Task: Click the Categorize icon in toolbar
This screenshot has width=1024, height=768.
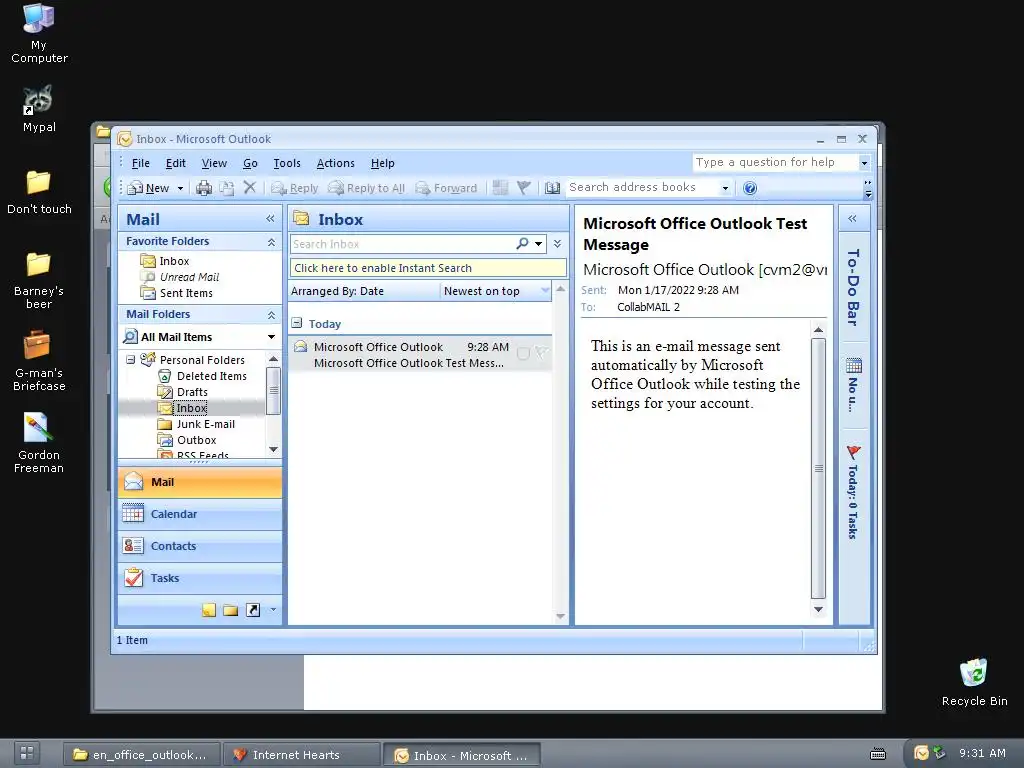Action: (x=500, y=188)
